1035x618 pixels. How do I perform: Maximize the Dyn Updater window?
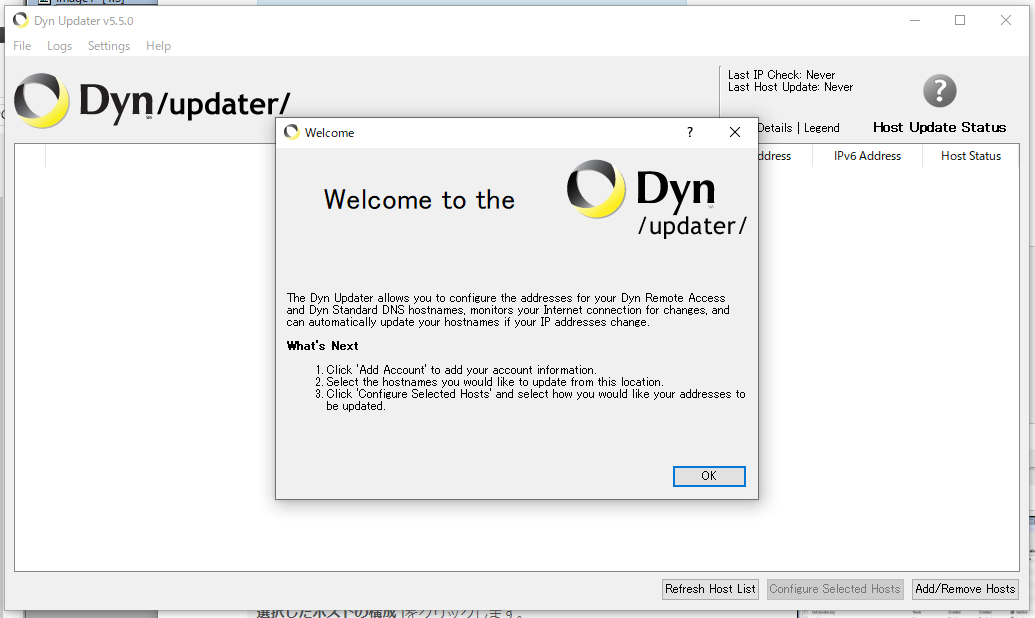(x=960, y=20)
